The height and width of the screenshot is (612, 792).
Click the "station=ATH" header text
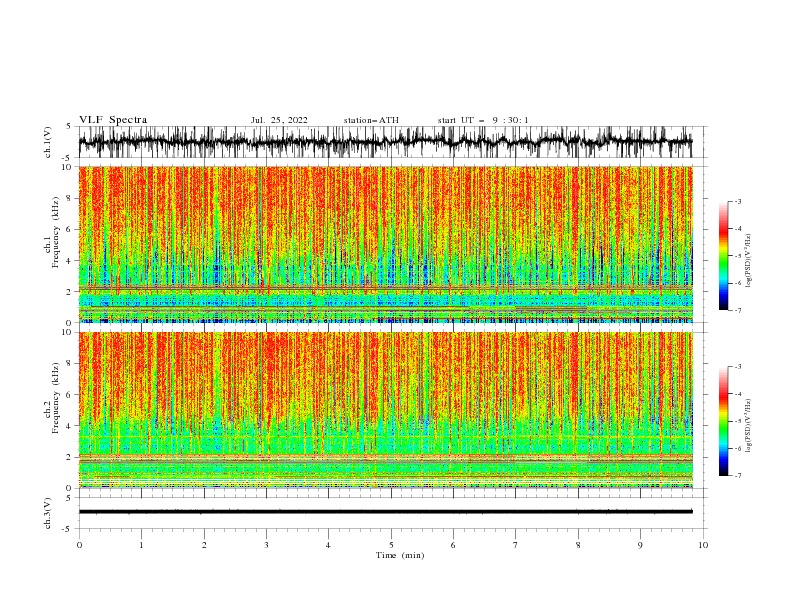[371, 120]
